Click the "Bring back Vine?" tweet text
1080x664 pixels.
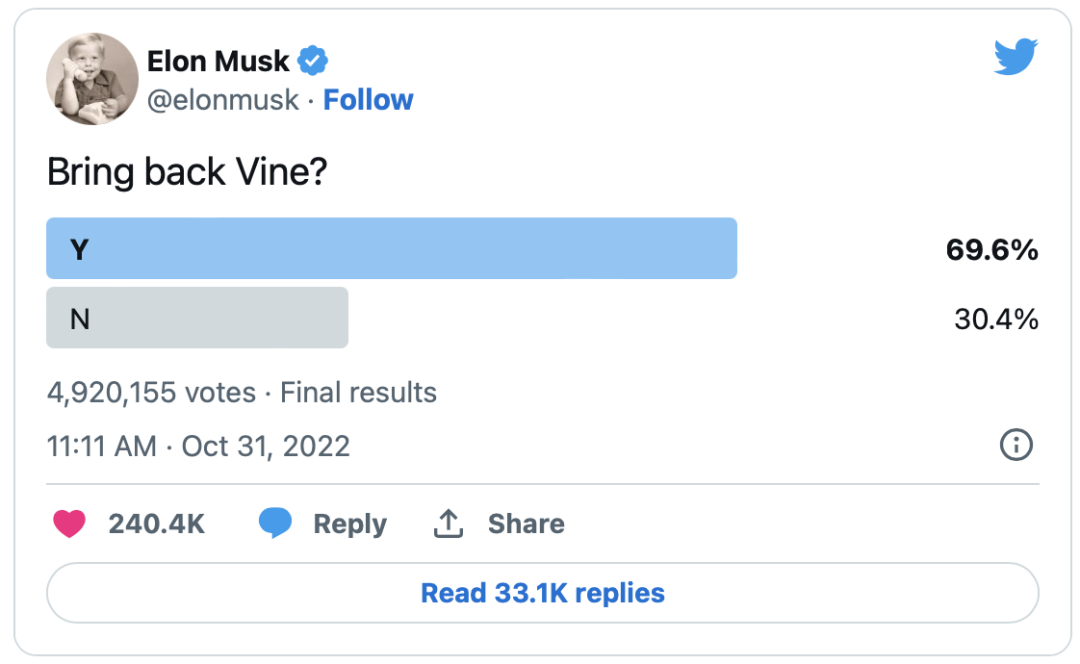tap(187, 173)
